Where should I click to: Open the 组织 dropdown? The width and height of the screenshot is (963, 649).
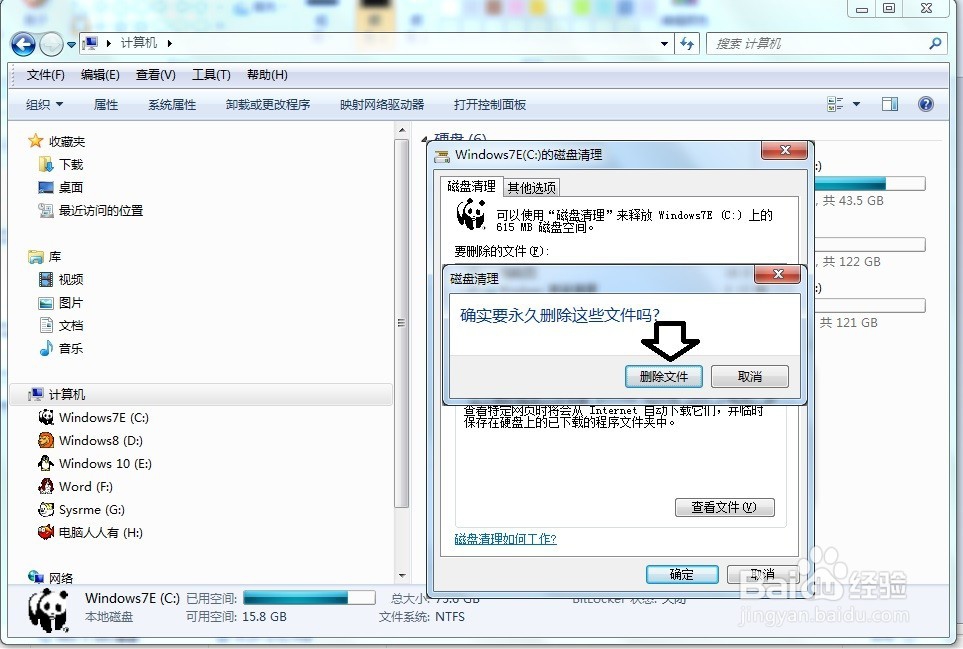point(44,105)
